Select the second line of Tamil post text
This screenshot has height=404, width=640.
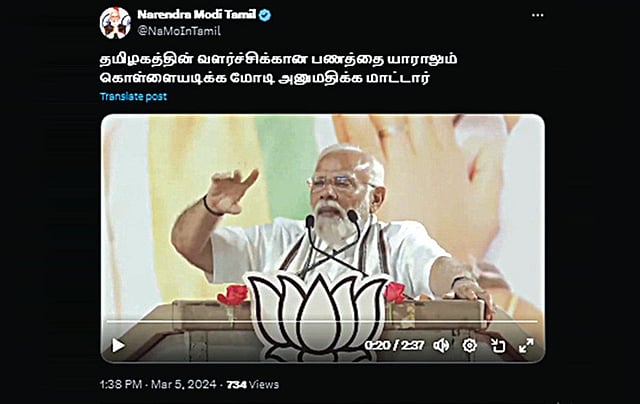point(265,78)
